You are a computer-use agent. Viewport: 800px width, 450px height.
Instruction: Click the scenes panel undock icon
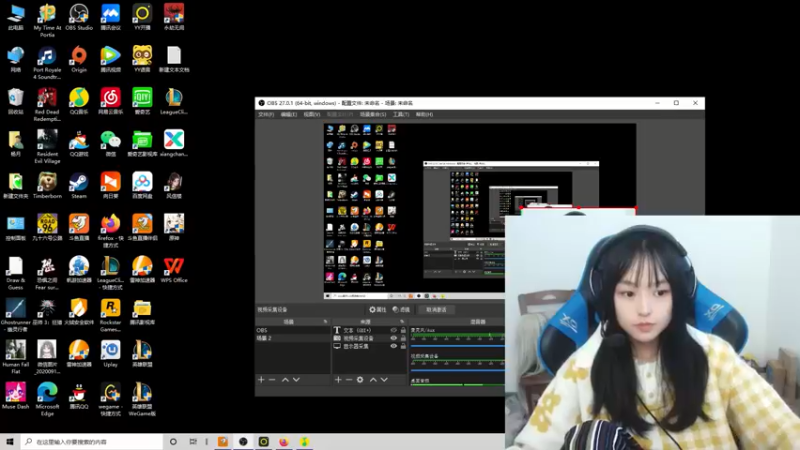[x=326, y=322]
